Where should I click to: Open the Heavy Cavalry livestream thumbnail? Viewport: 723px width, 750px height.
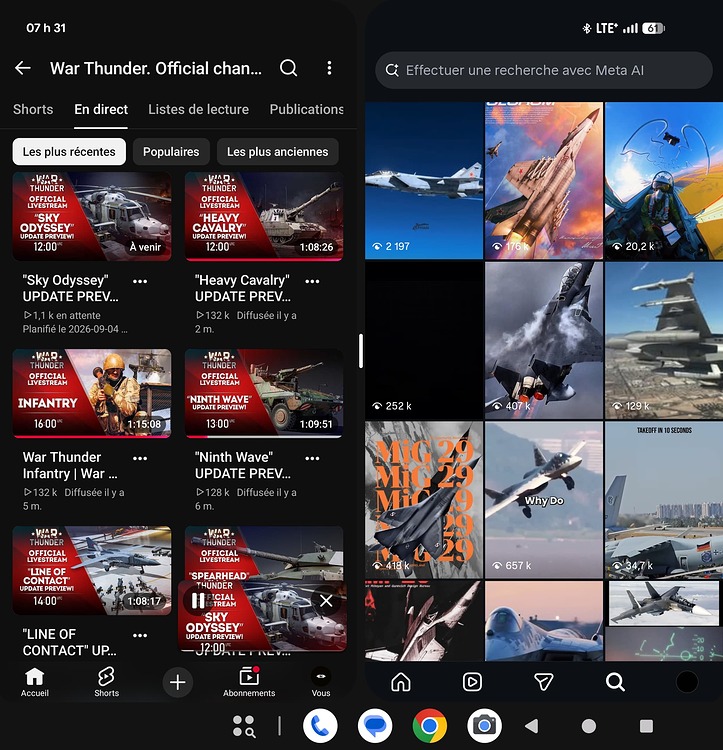264,217
